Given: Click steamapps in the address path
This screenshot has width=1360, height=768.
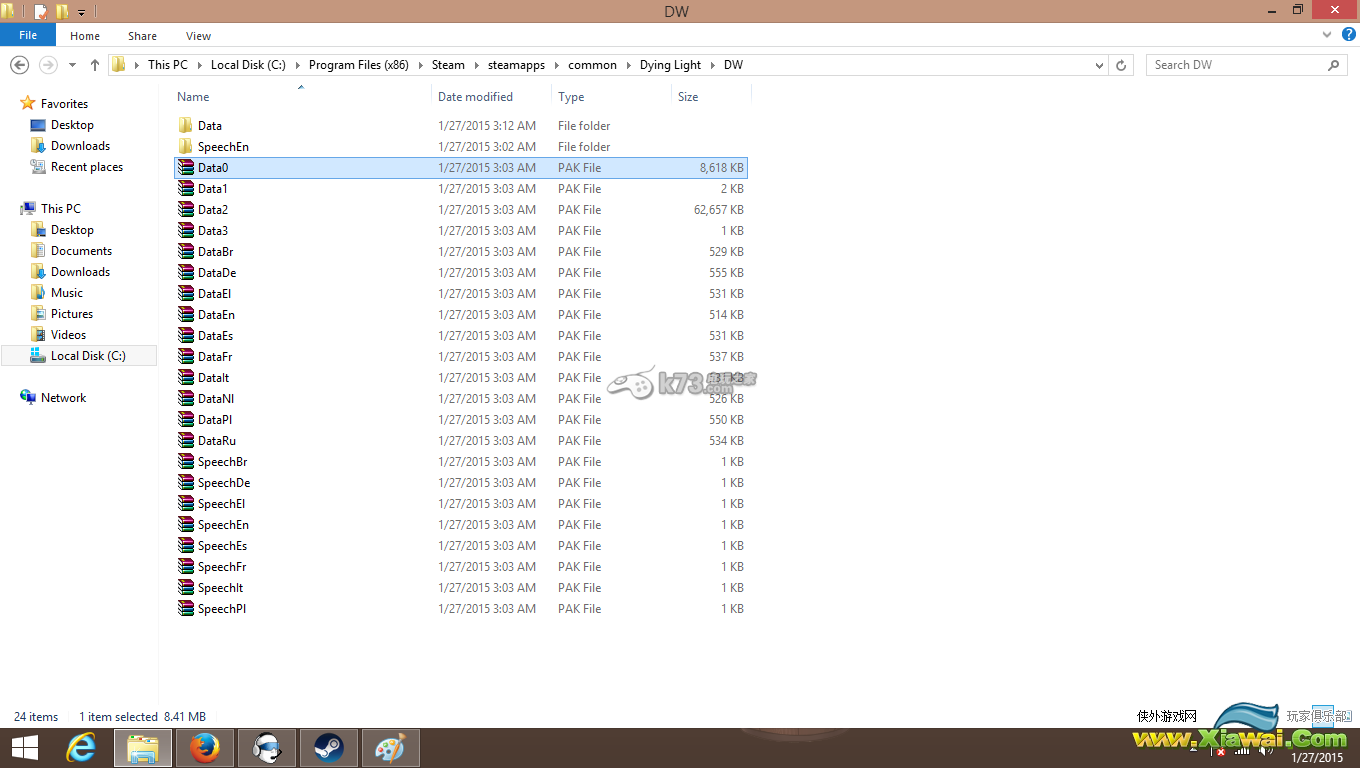Looking at the screenshot, I should pyautogui.click(x=516, y=65).
